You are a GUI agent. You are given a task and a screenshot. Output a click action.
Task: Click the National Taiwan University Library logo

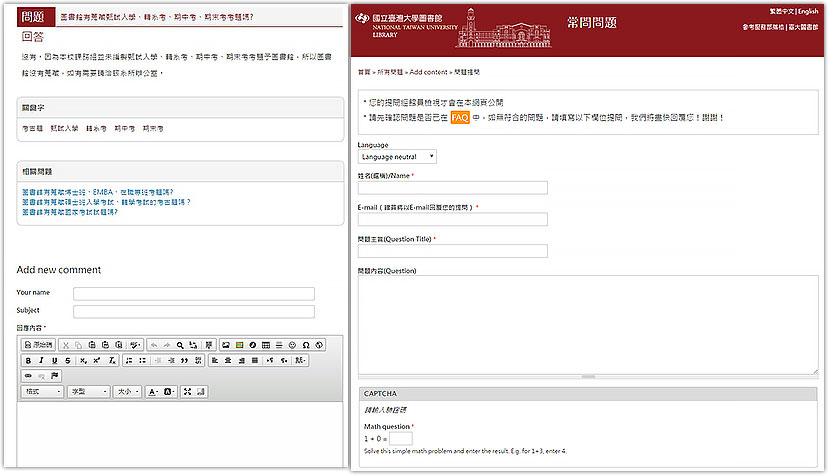tap(406, 26)
